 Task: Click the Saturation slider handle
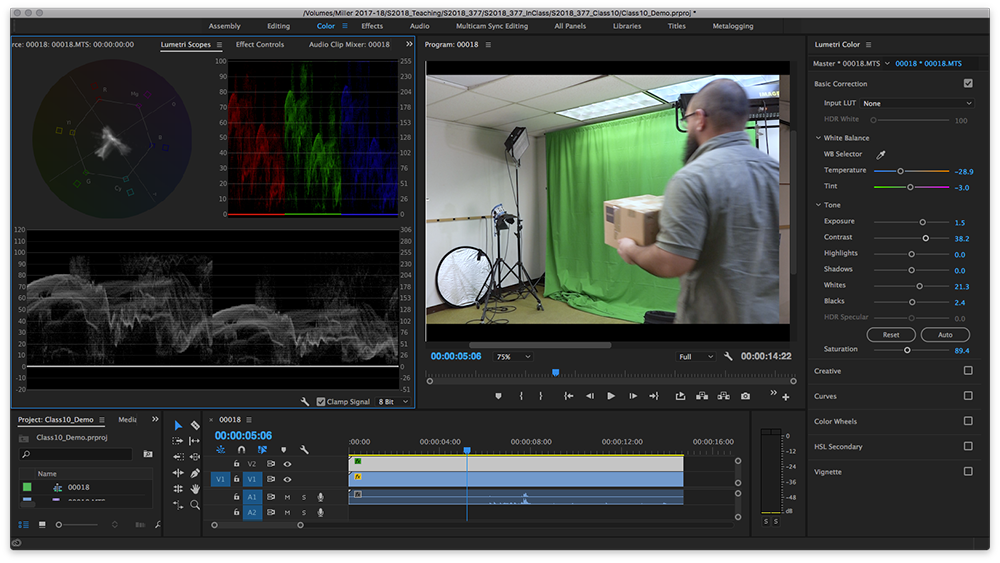[x=907, y=350]
